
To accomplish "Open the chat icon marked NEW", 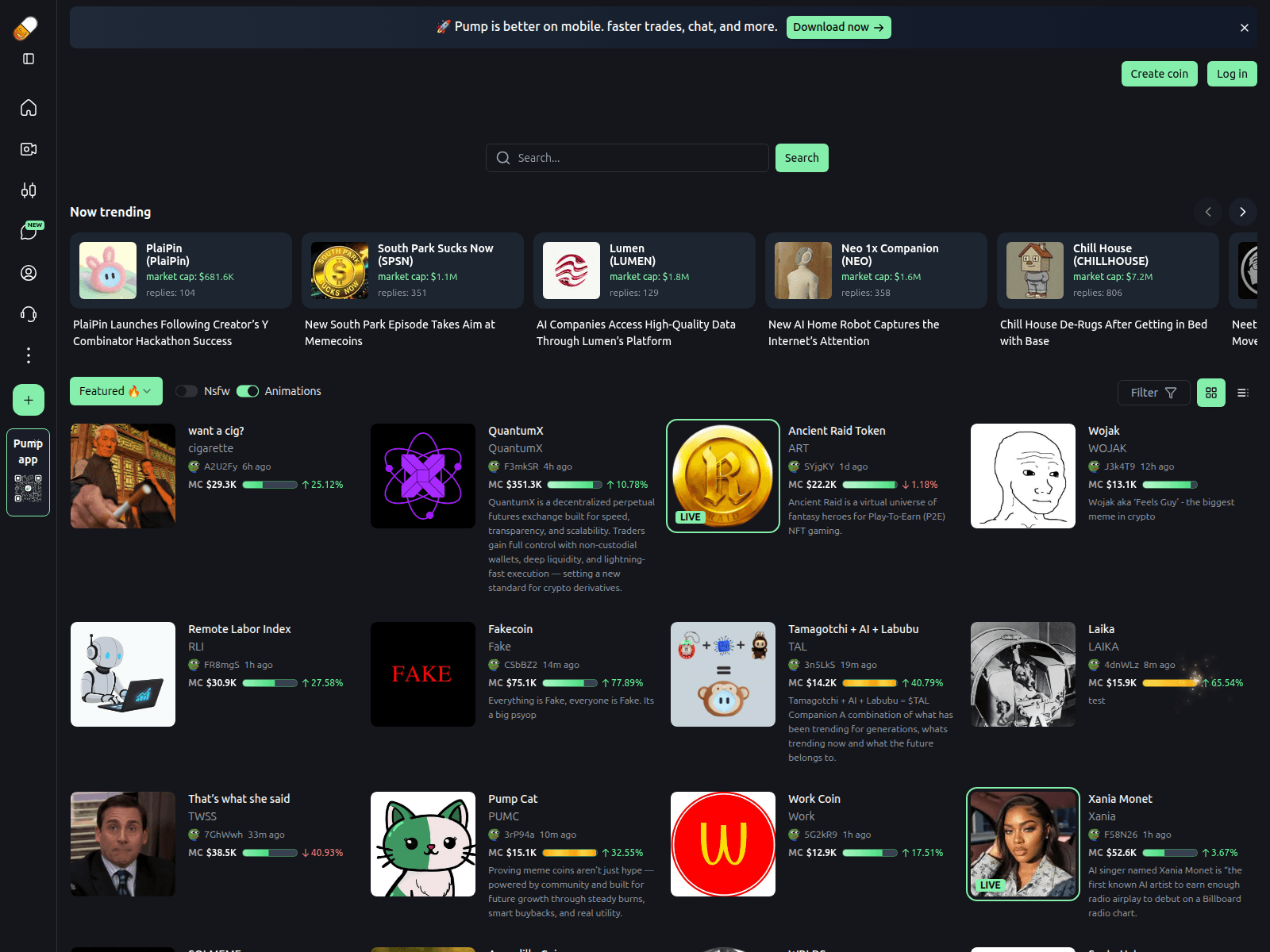I will [x=29, y=232].
